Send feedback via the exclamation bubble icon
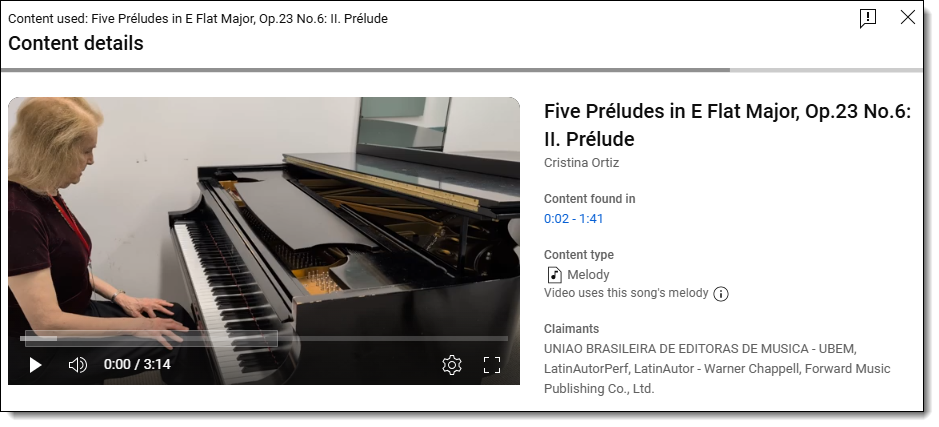Viewport: 939px width, 427px height. tap(867, 19)
